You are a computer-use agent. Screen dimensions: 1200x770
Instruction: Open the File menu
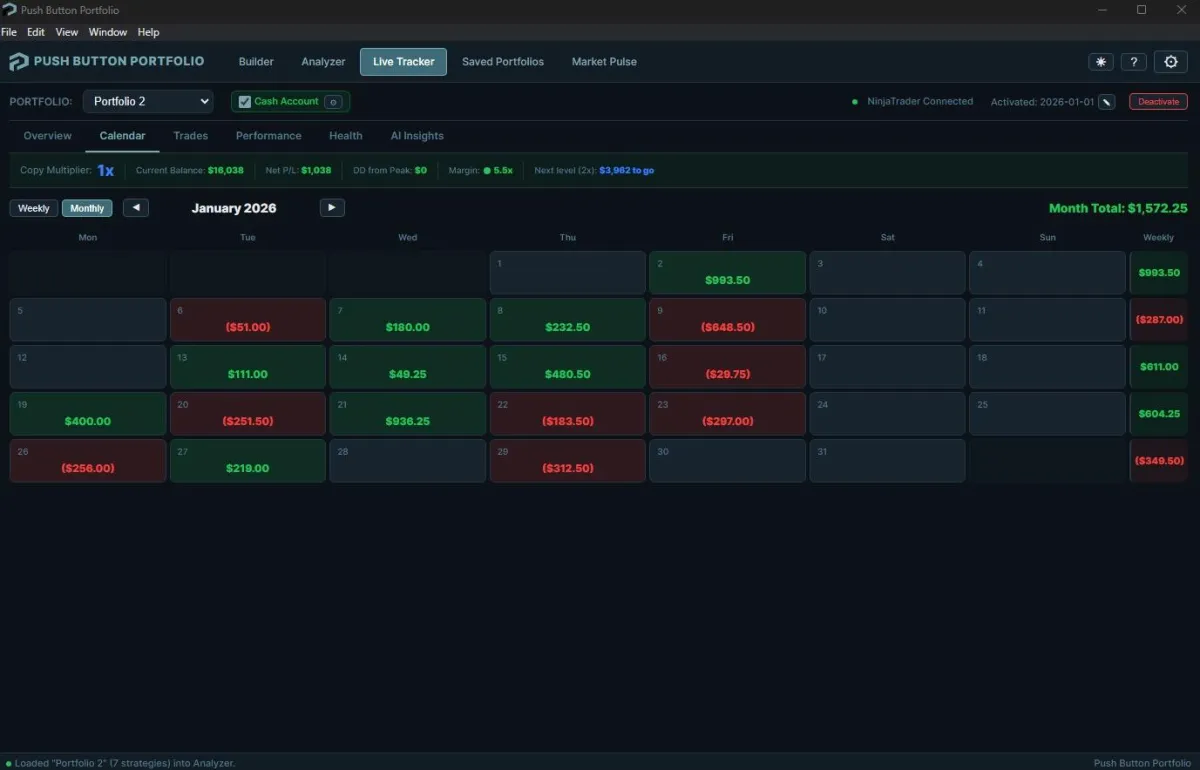click(9, 32)
